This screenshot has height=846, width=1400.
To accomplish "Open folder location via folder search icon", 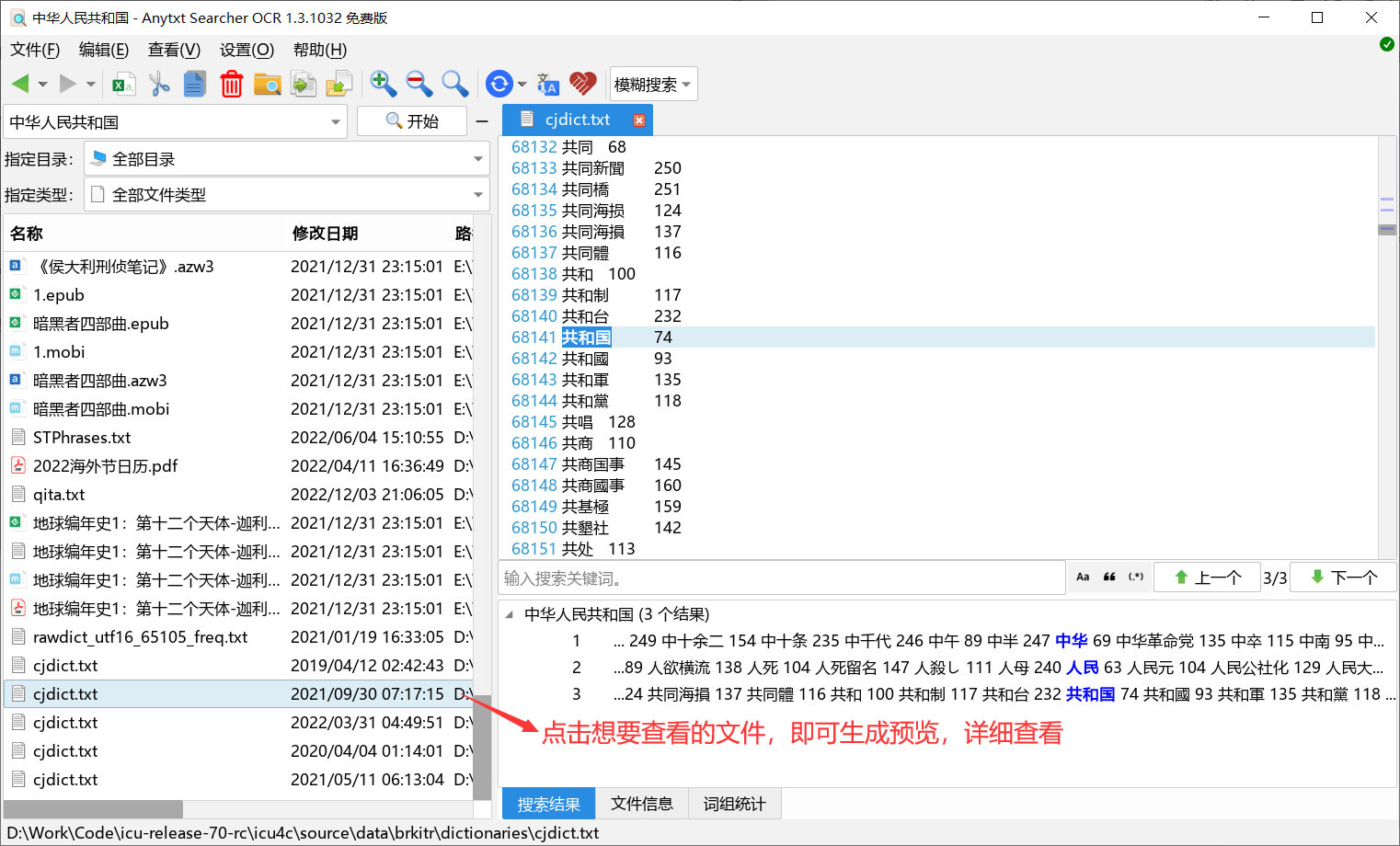I will [268, 84].
